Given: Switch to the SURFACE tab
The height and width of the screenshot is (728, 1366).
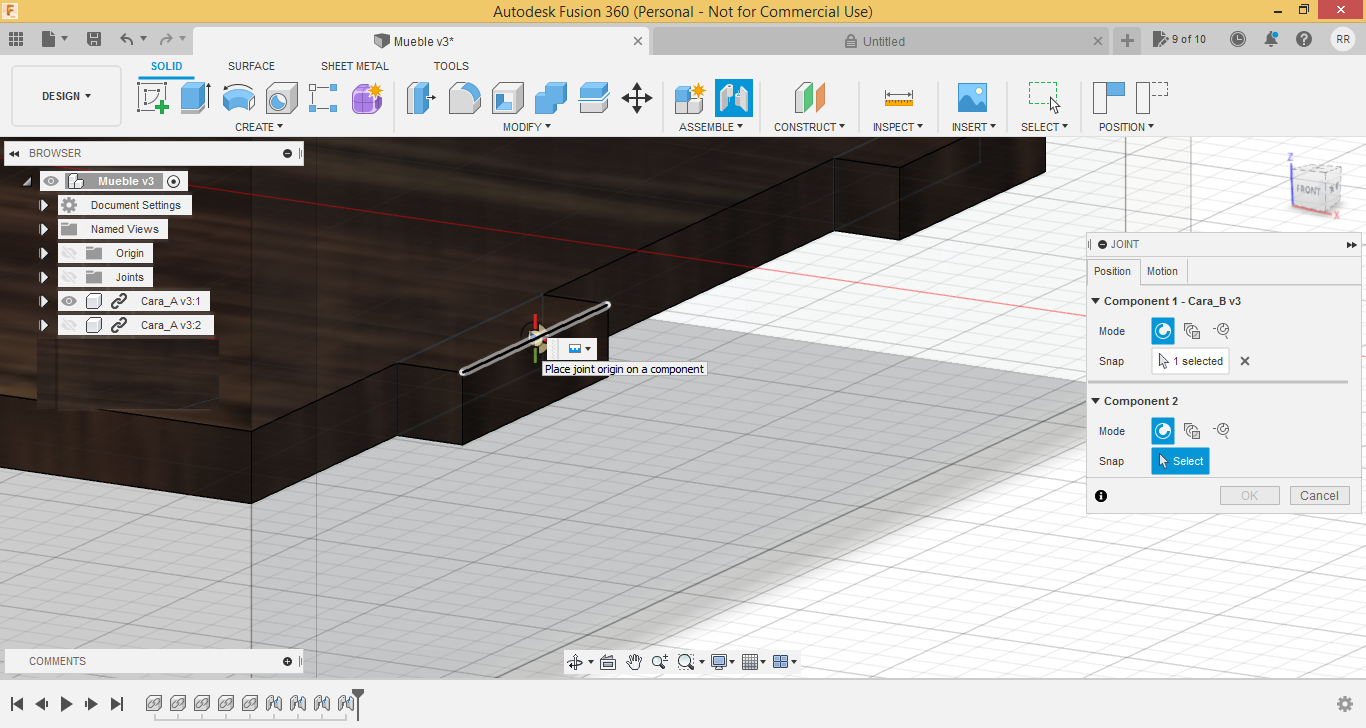Looking at the screenshot, I should click(x=251, y=66).
